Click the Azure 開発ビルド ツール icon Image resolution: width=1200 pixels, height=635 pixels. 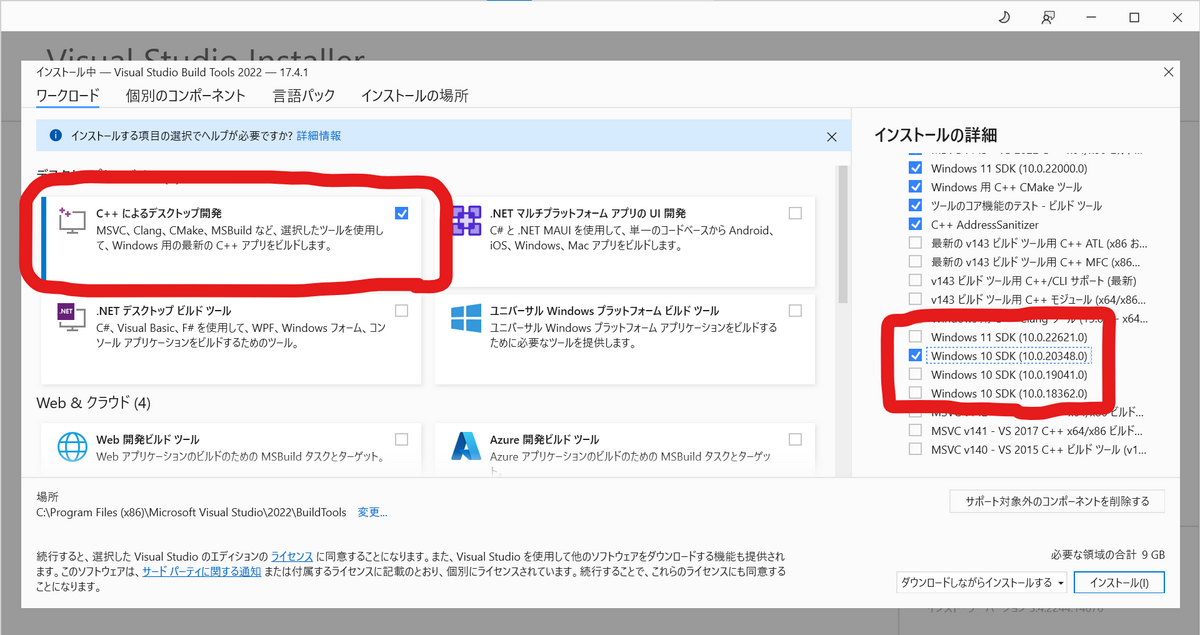tap(467, 446)
